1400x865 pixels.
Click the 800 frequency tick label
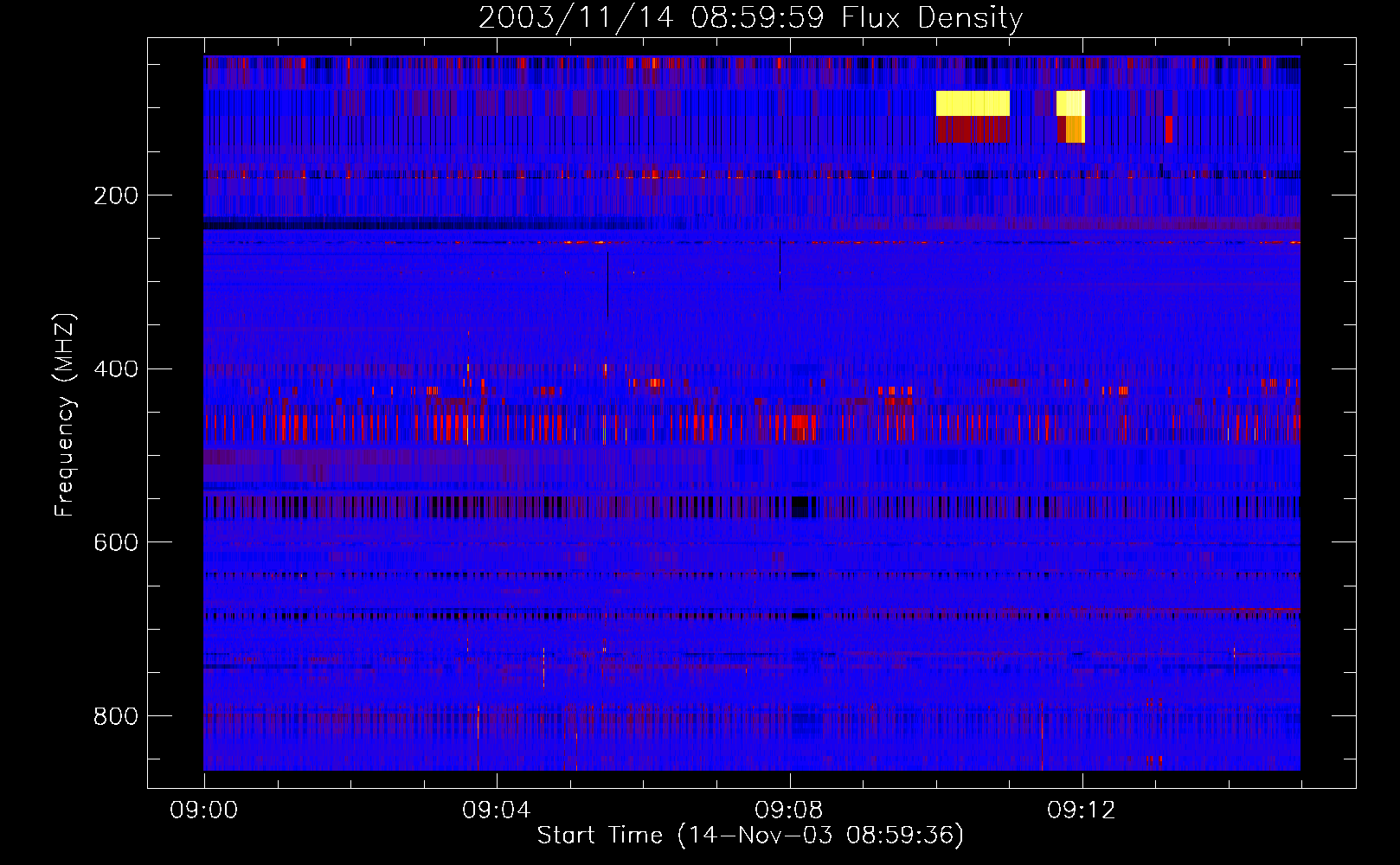tap(116, 716)
